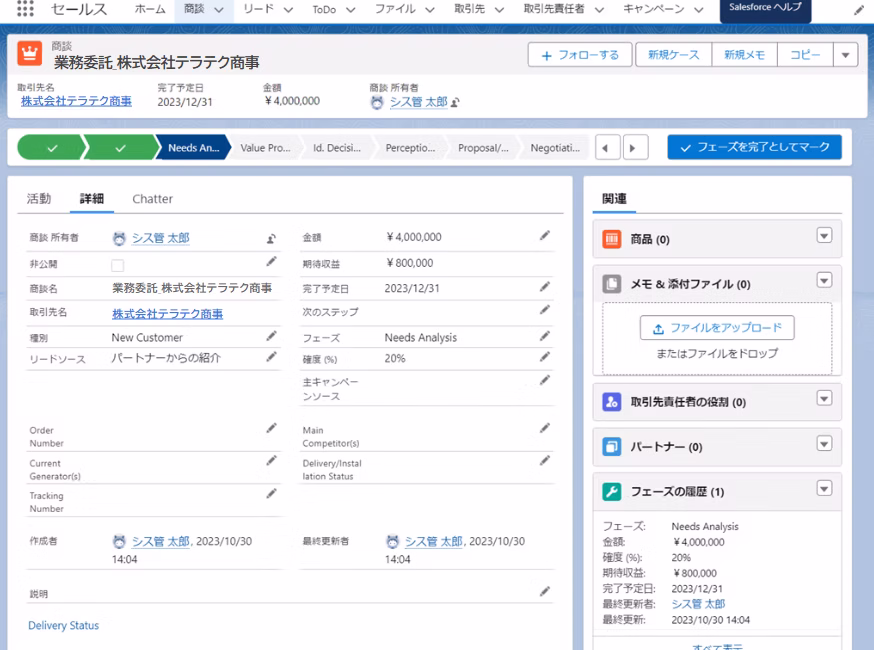
Task: Select the Negotiation stage in path
Action: pos(555,148)
